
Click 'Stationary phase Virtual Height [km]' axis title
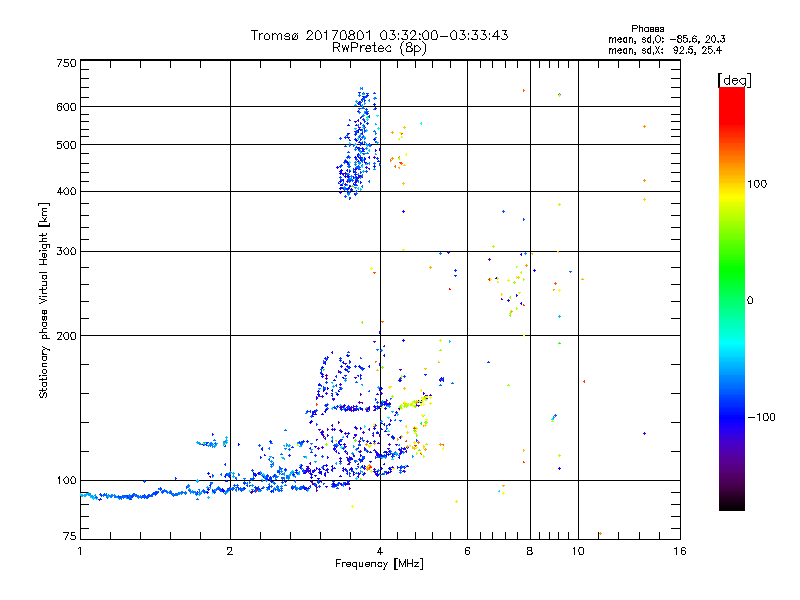point(44,301)
